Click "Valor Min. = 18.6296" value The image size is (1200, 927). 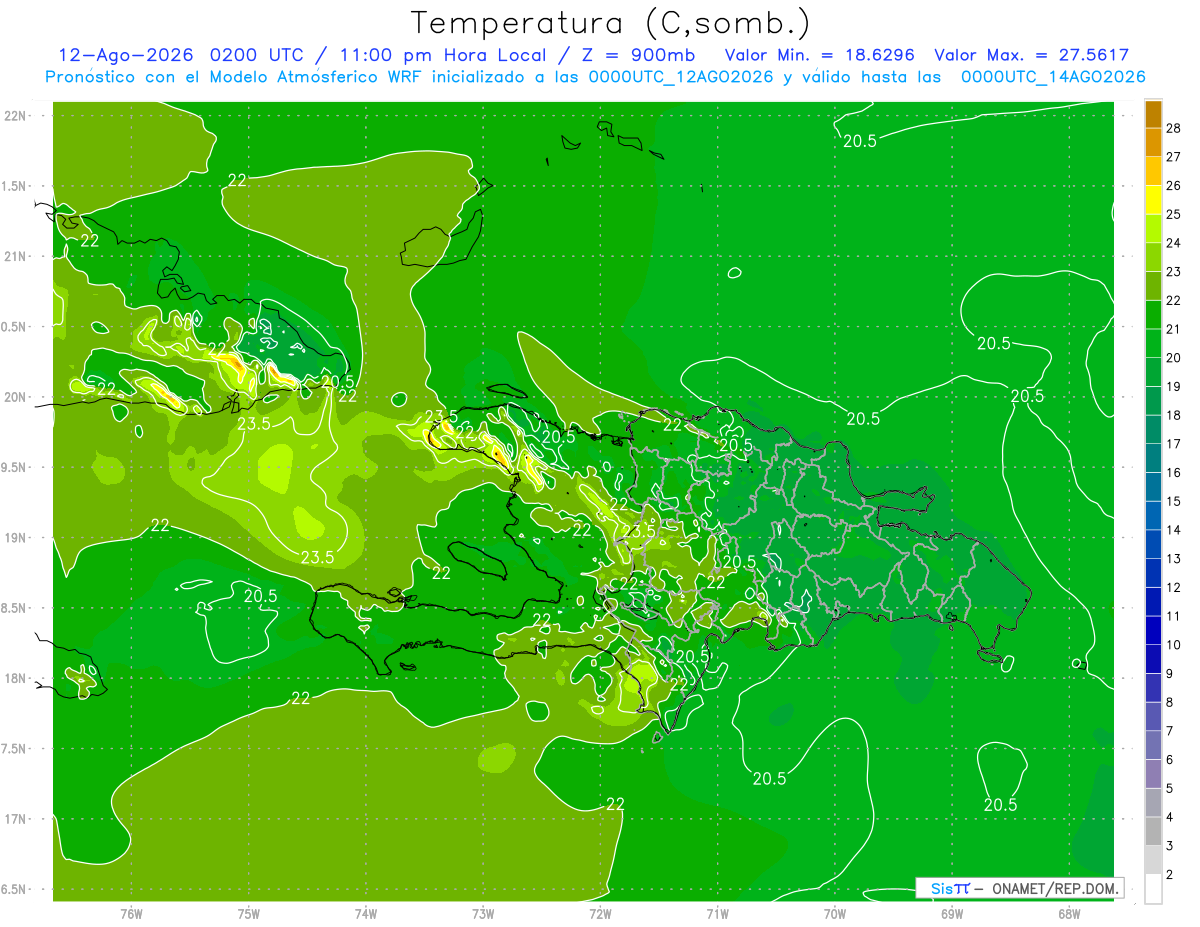[819, 55]
